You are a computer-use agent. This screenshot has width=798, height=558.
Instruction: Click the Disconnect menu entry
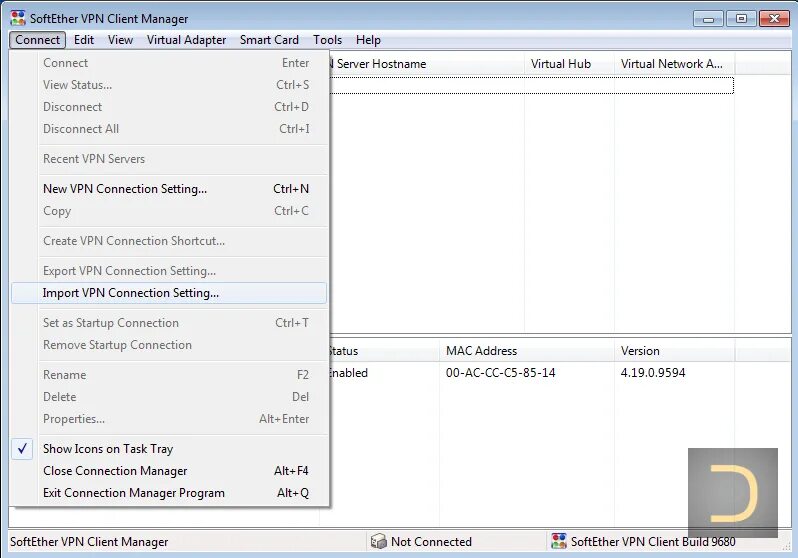point(169,107)
